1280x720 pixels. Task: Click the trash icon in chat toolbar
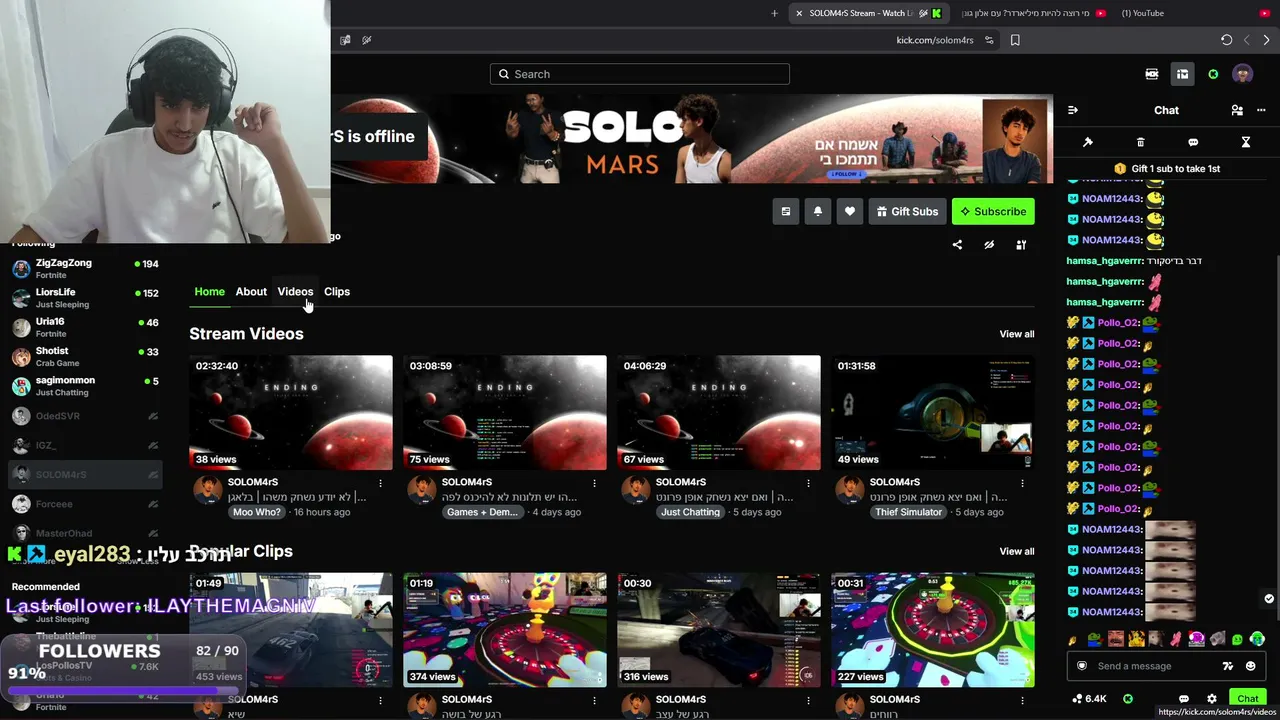point(1140,142)
